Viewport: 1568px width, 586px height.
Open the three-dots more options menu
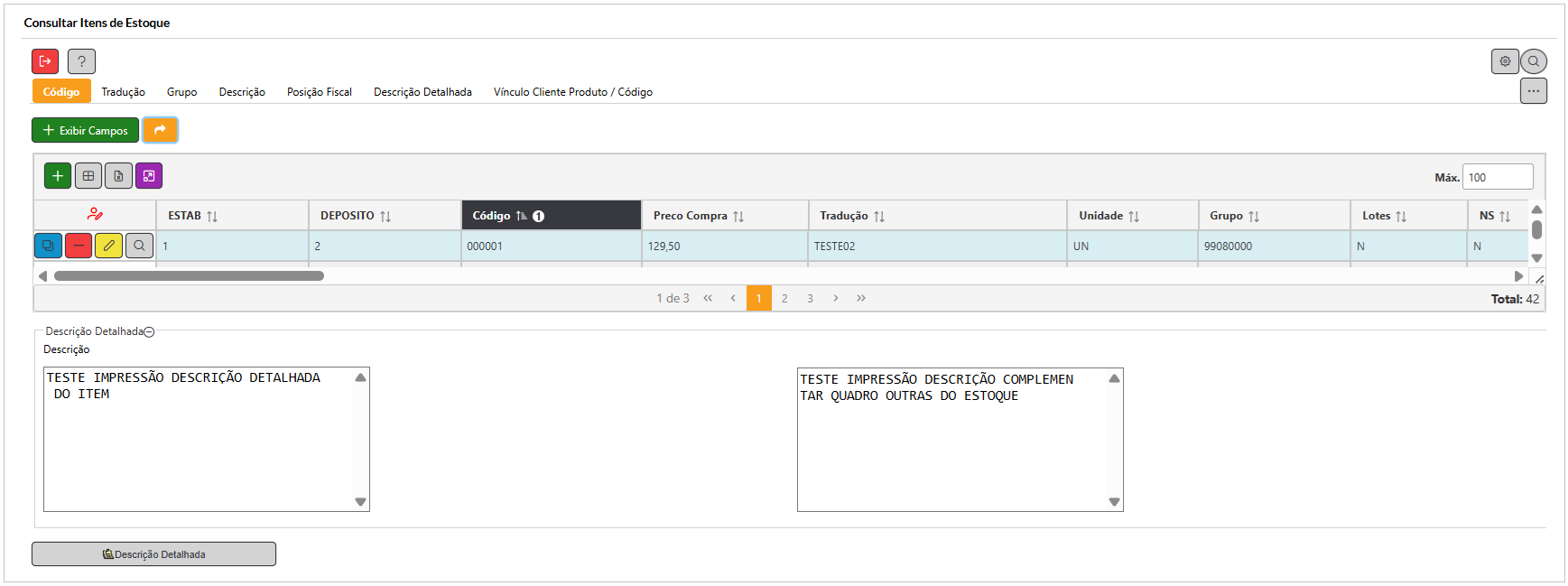(1533, 91)
